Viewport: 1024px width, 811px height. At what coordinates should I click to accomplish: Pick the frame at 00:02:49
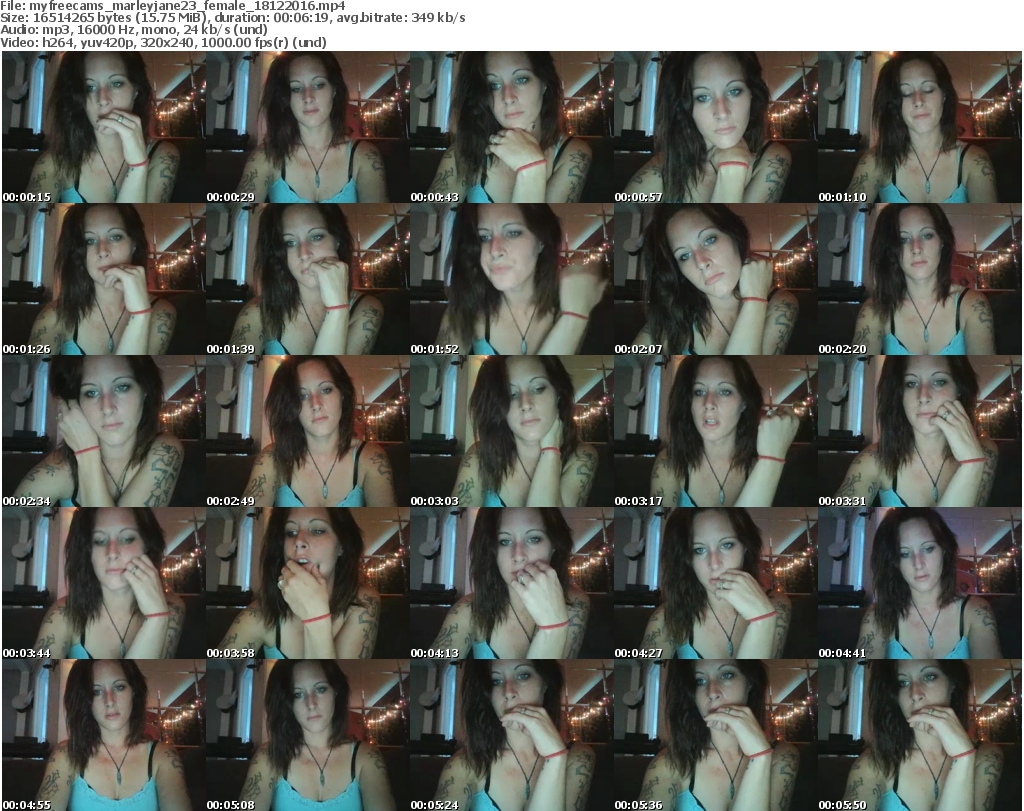308,431
